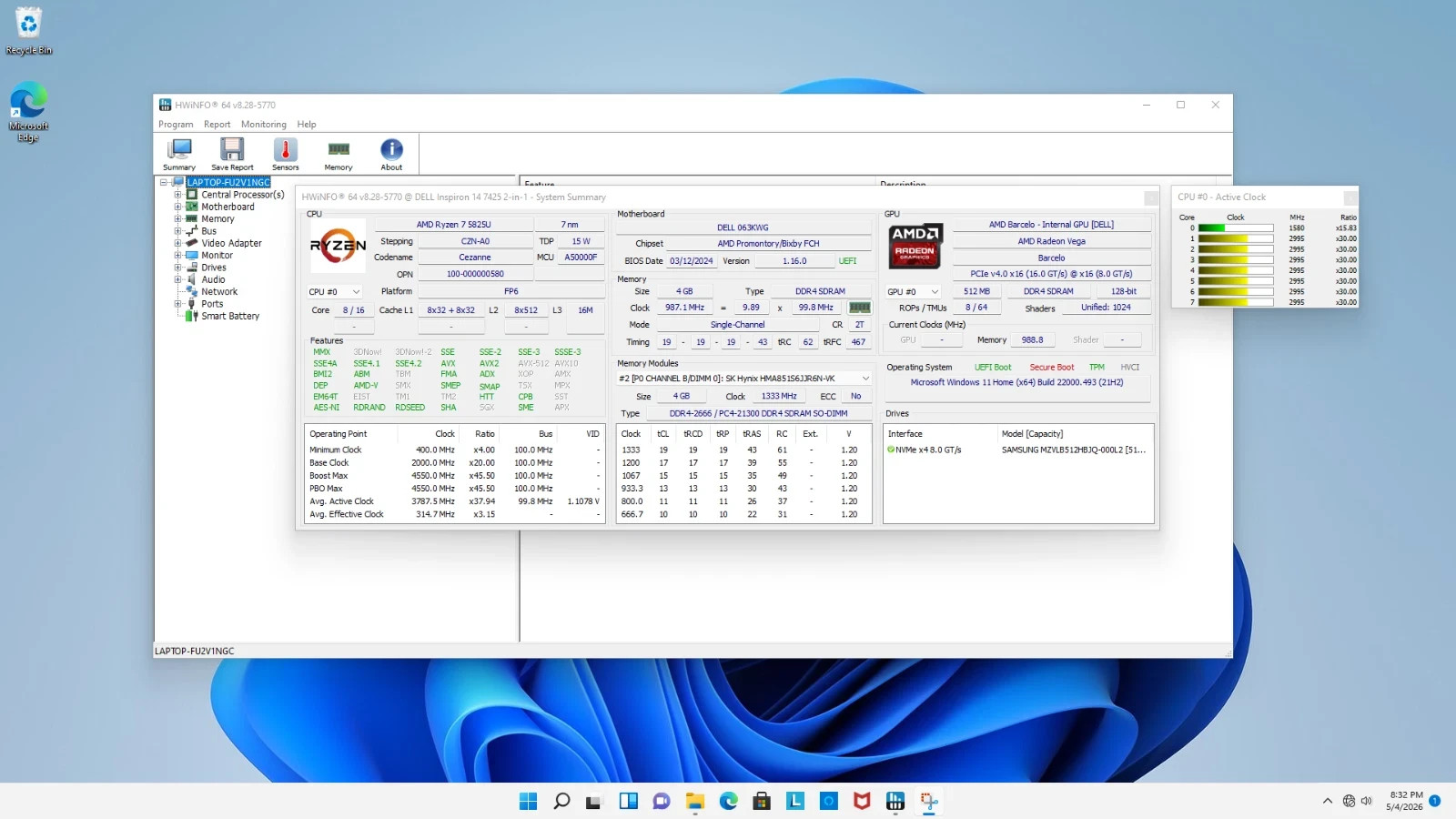Close the System Summary window
Screen dimensions: 1456x819
point(1151,197)
